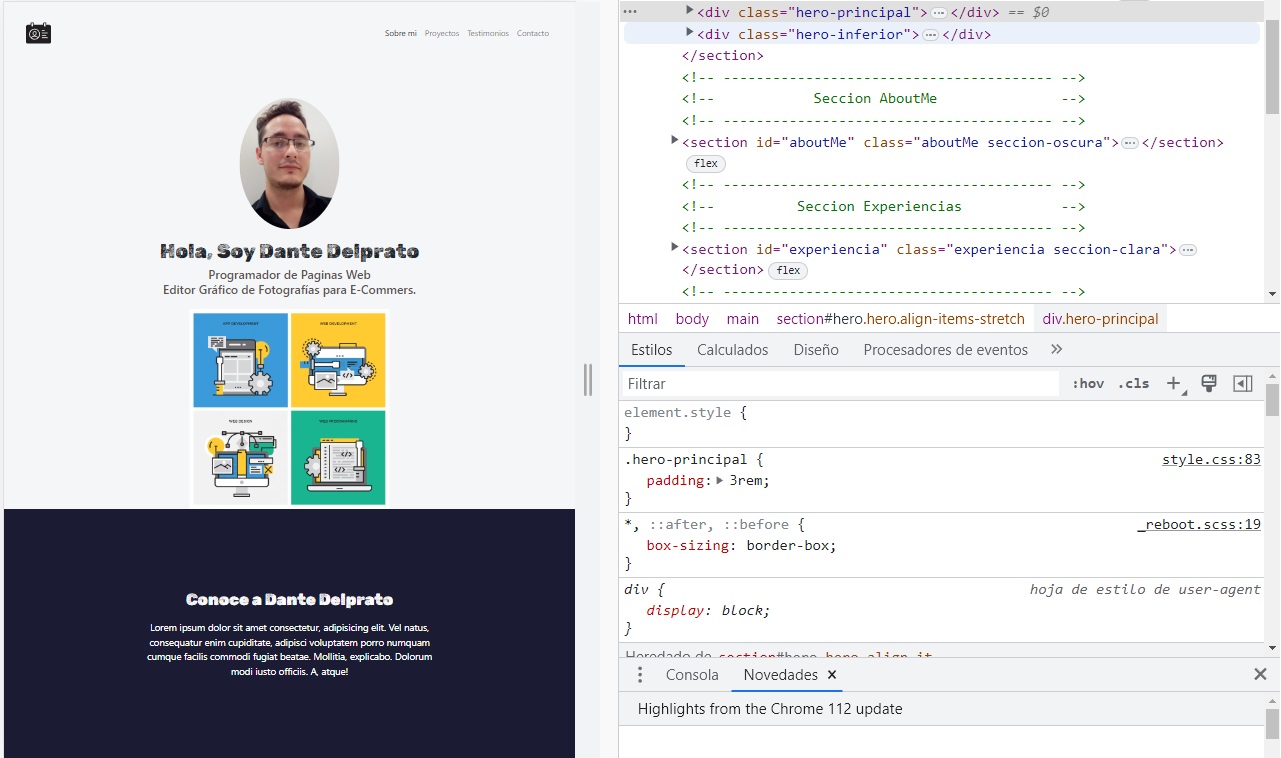Expand the padding shorthand triangle

720,480
